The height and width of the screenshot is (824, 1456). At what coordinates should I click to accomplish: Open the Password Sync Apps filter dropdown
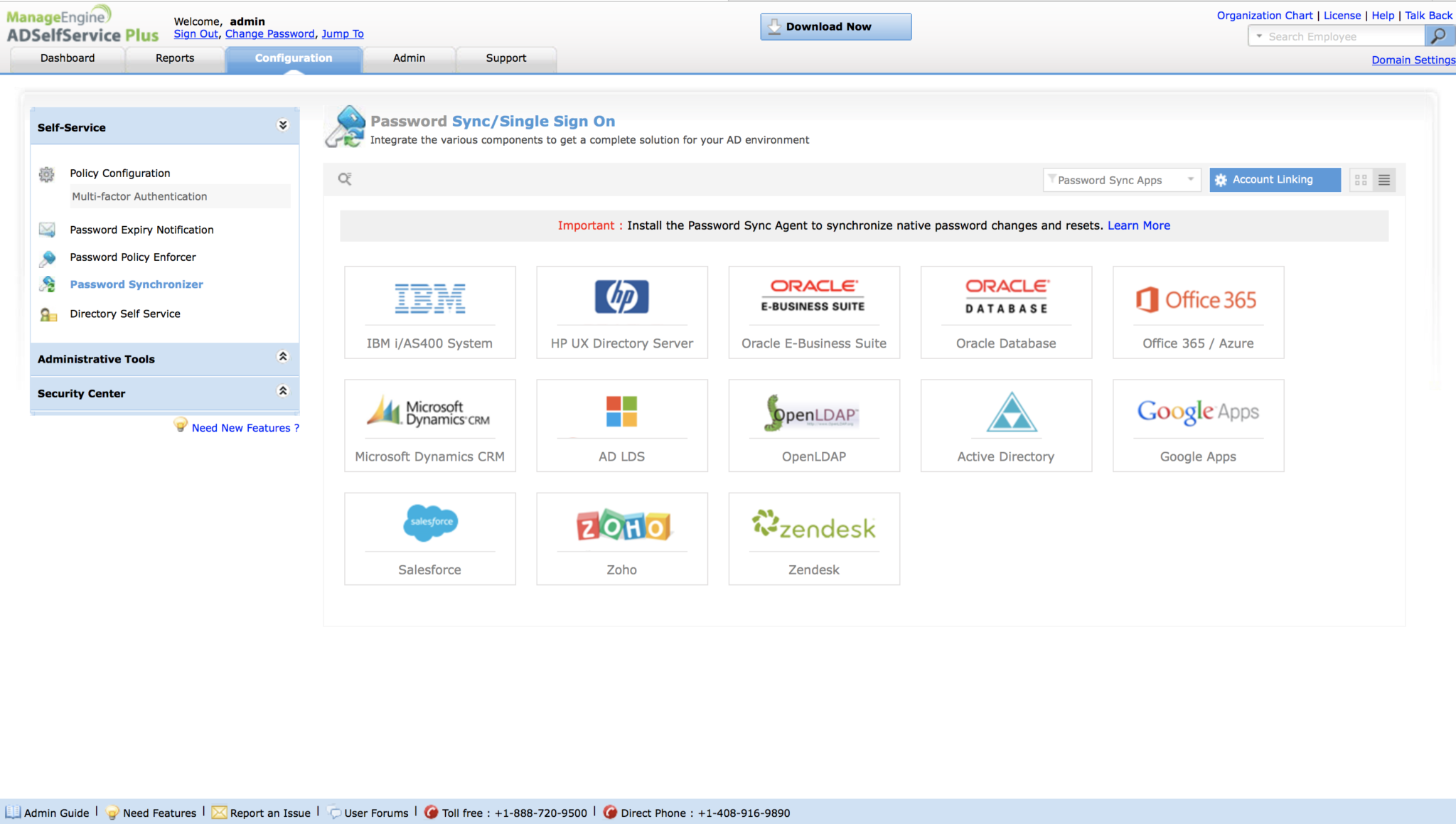[1121, 180]
